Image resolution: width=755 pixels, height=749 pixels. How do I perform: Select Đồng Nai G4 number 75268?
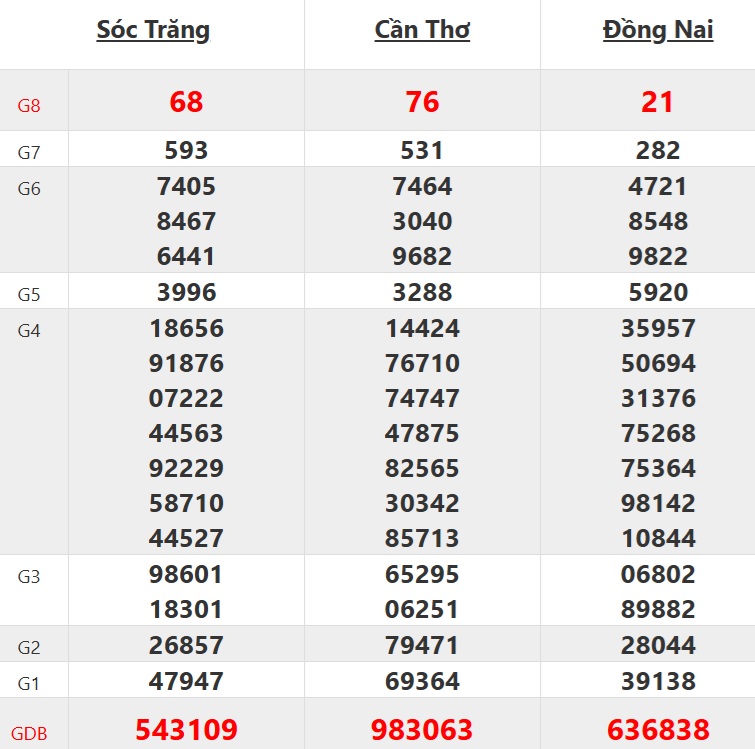click(x=658, y=433)
